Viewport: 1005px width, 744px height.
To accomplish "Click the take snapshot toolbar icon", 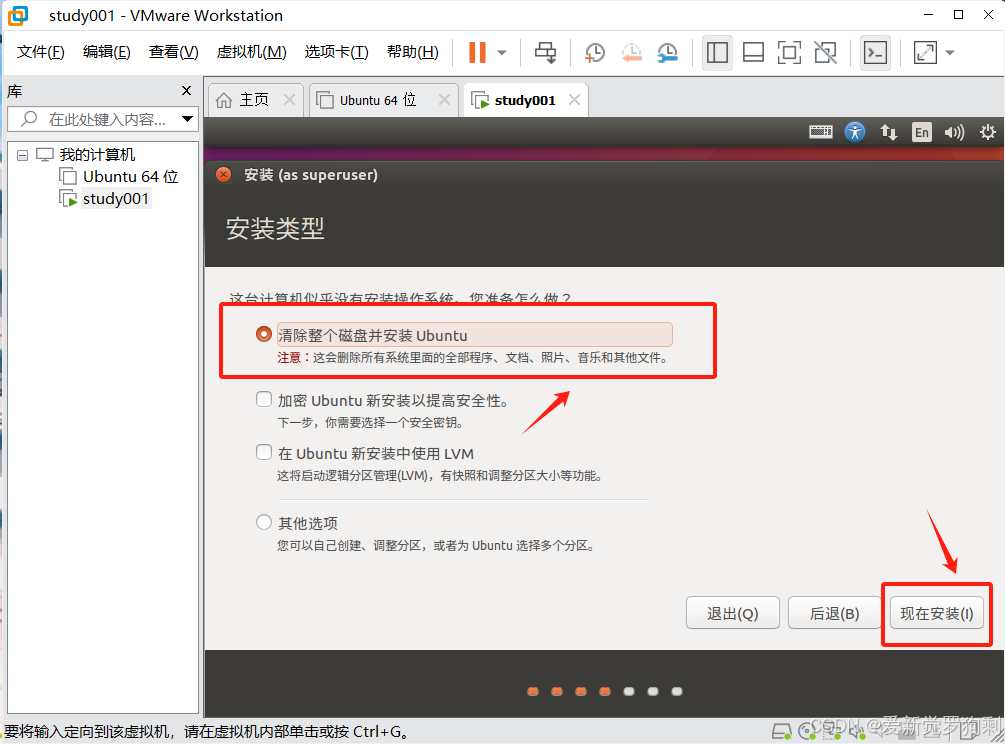I will coord(594,53).
